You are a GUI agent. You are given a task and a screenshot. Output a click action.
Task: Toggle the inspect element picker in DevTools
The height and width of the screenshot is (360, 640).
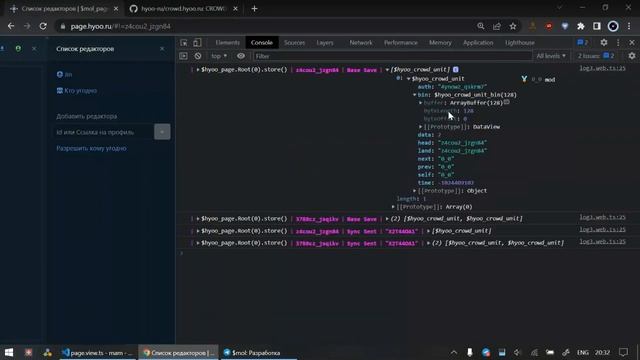coord(184,43)
